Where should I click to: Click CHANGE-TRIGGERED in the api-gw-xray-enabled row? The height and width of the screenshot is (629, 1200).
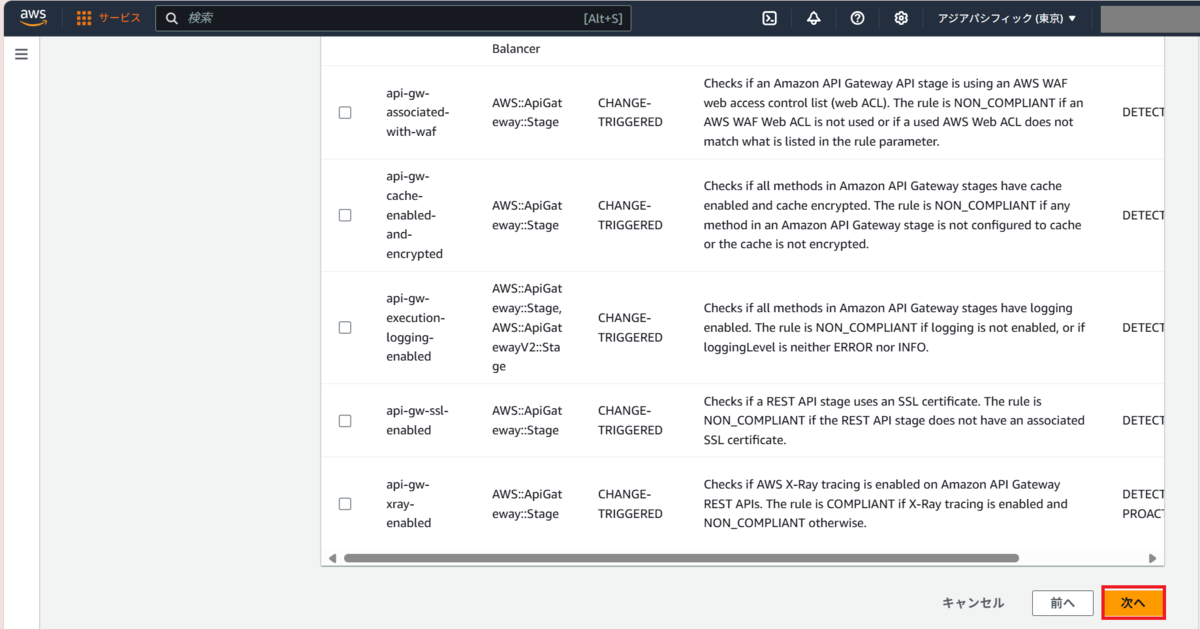tap(630, 503)
